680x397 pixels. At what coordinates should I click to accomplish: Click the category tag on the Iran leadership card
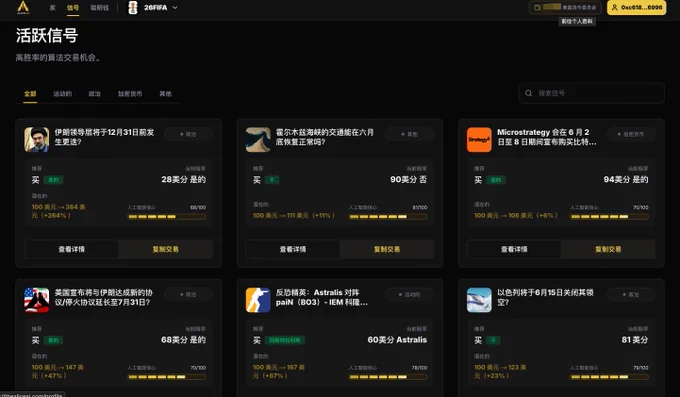(x=188, y=135)
